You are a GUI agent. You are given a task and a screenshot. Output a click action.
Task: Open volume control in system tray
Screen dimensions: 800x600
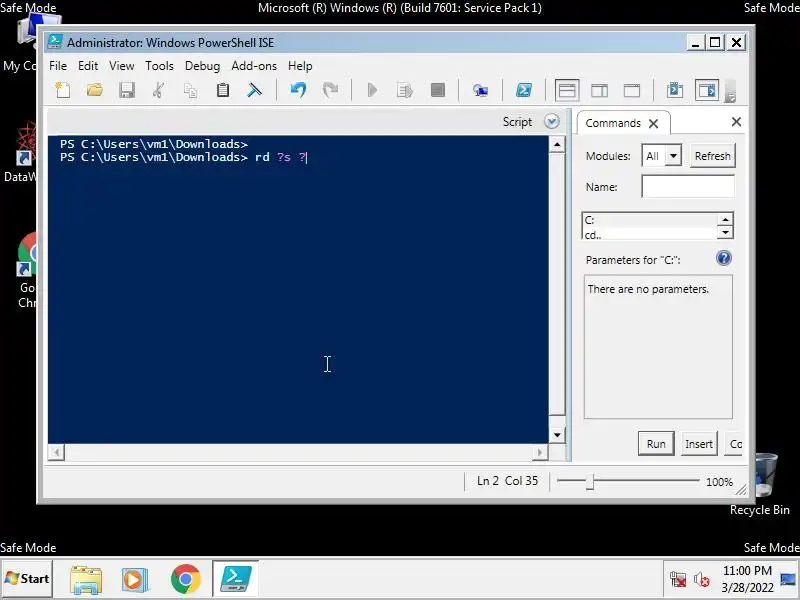pyautogui.click(x=702, y=580)
